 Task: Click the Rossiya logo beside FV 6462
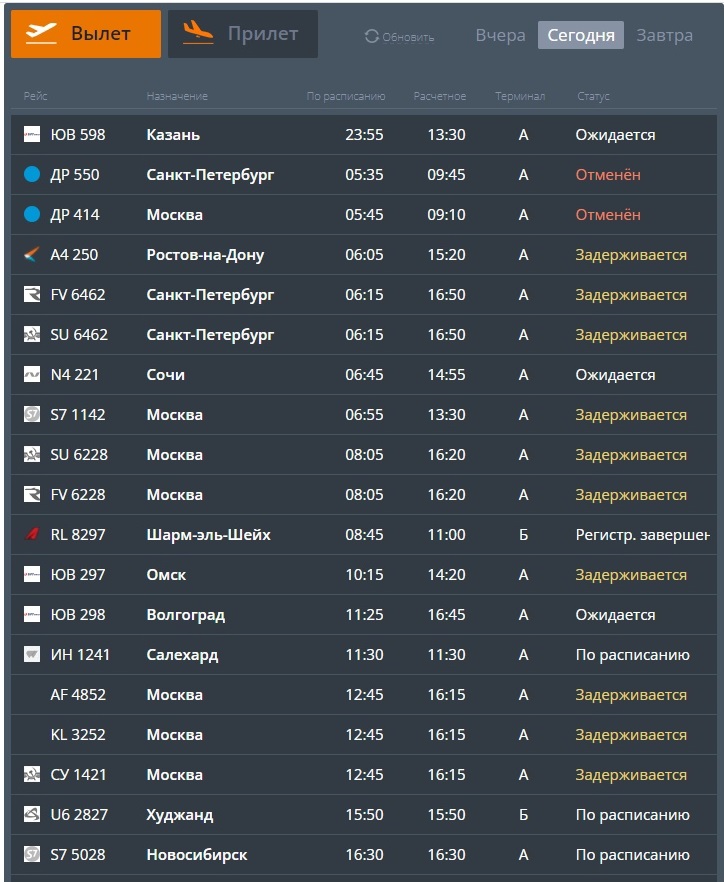[x=32, y=294]
